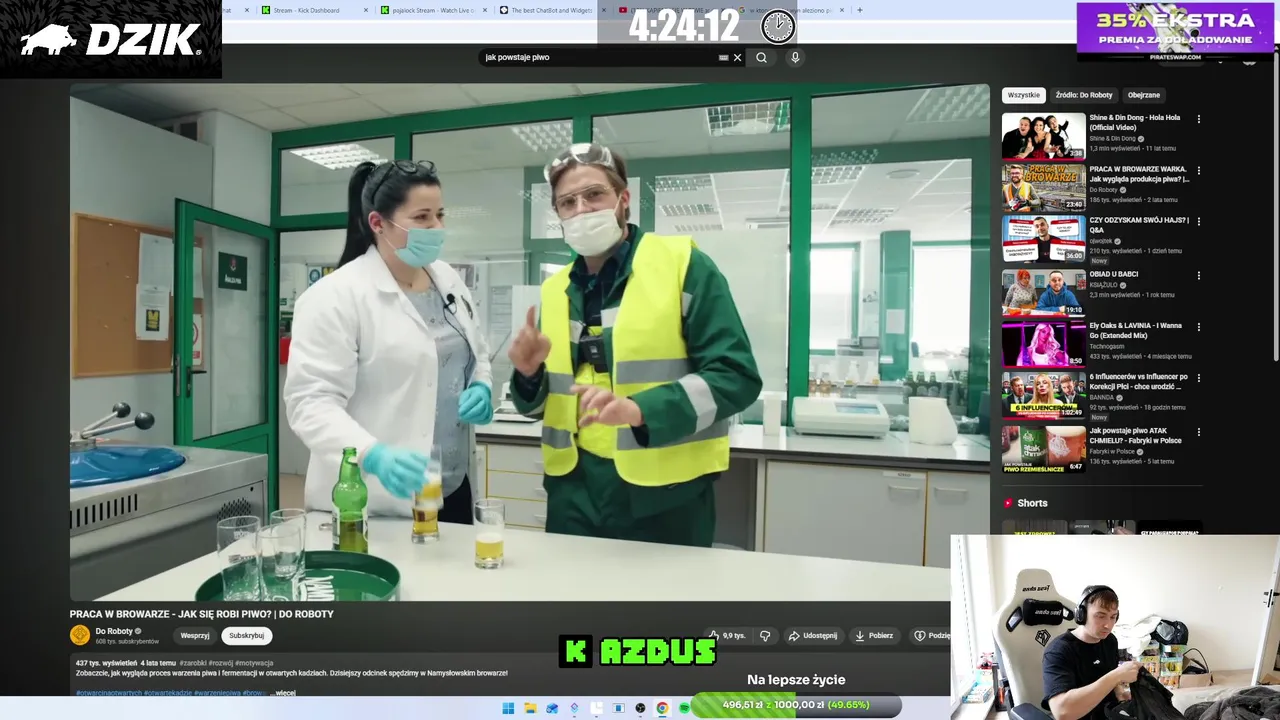Open options menu for Shine & Din Dong video
Image resolution: width=1280 pixels, height=720 pixels.
pyautogui.click(x=1199, y=119)
